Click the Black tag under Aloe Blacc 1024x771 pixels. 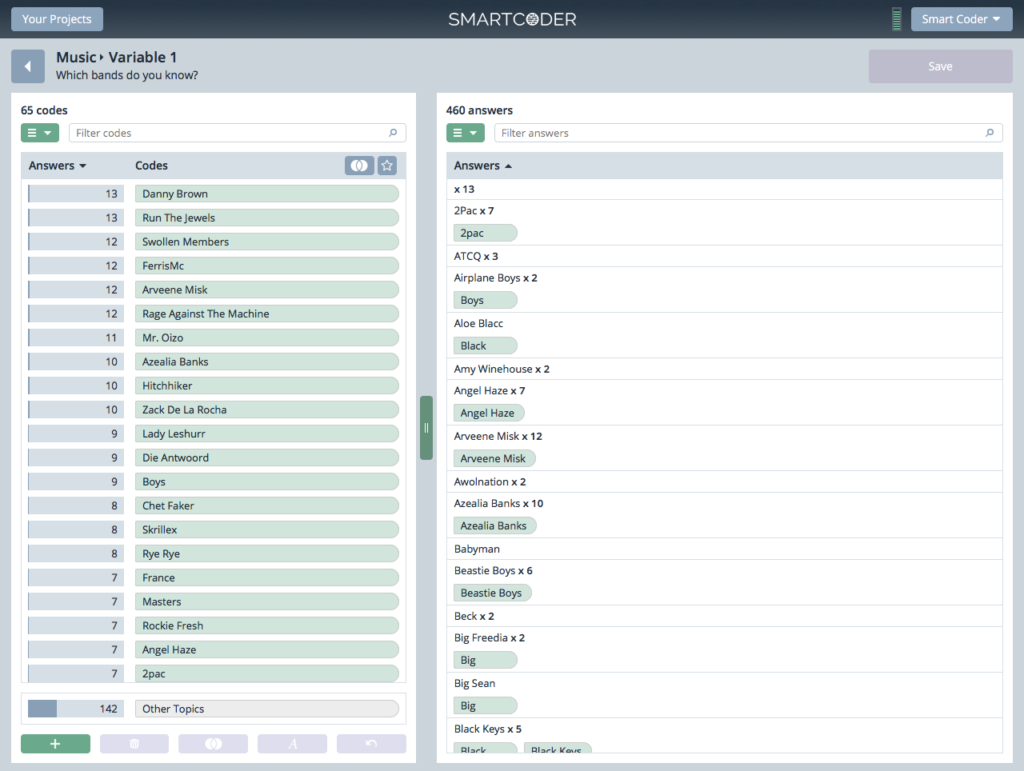click(x=485, y=345)
